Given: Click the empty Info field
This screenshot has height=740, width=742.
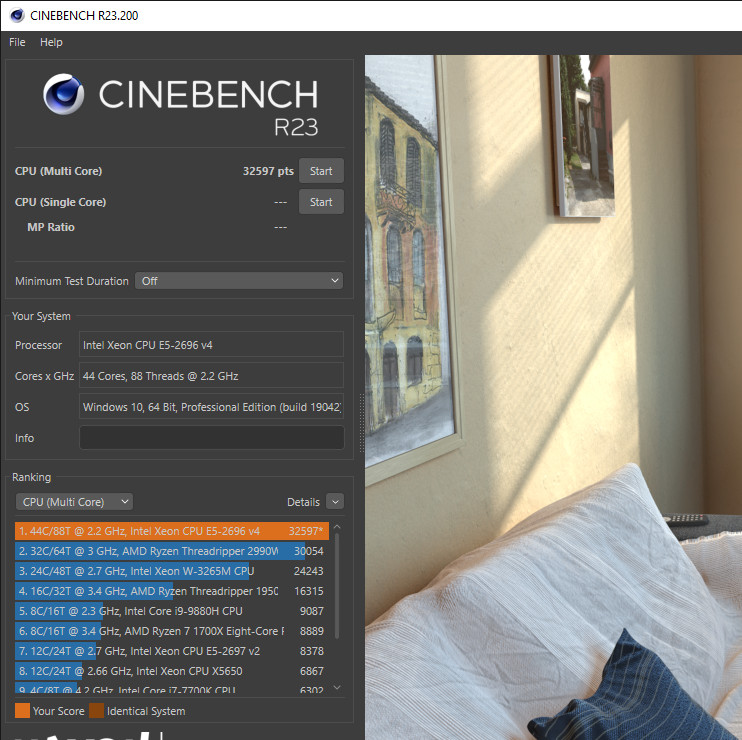Looking at the screenshot, I should (x=211, y=438).
